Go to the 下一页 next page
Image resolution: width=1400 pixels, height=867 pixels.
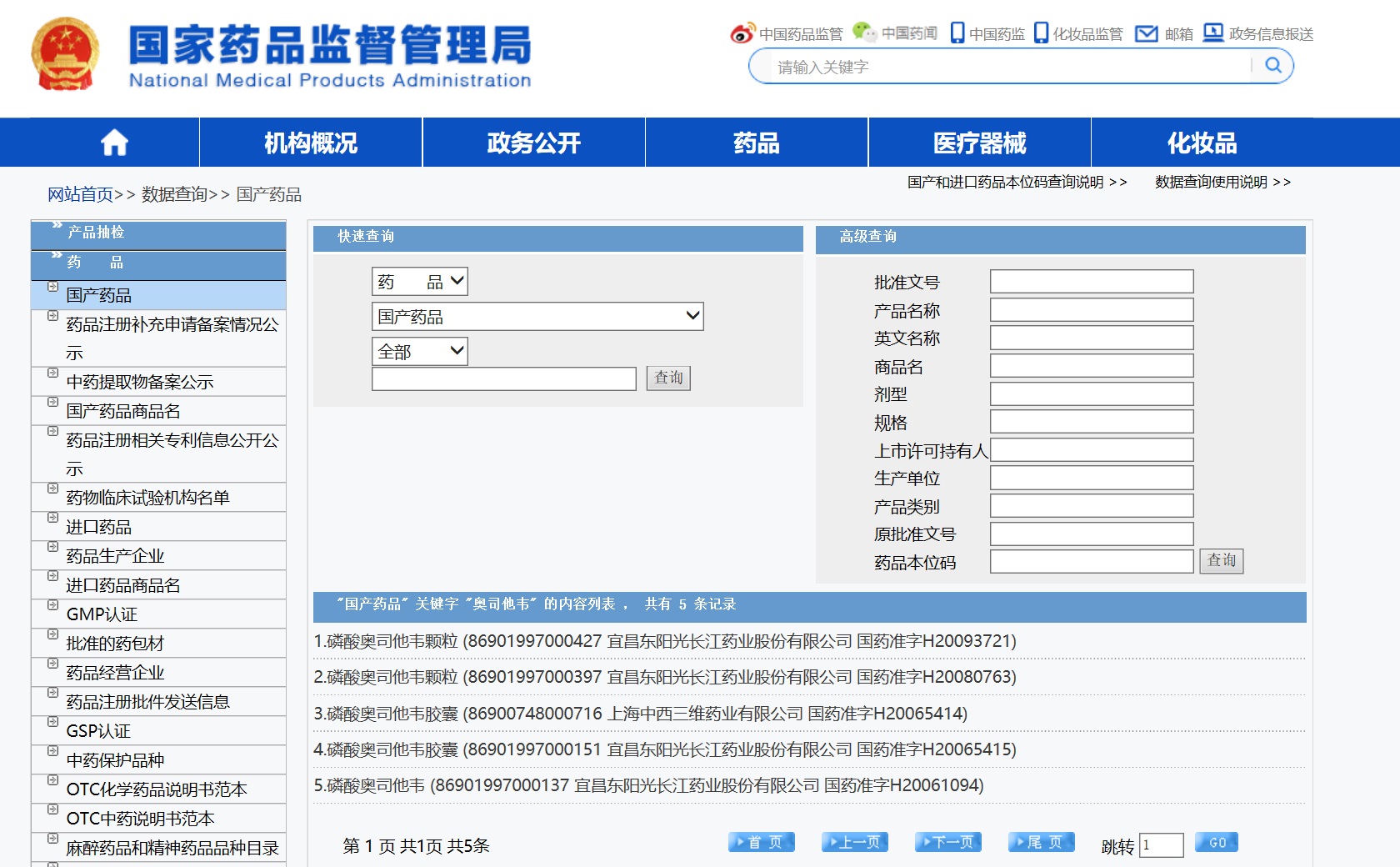click(x=947, y=843)
